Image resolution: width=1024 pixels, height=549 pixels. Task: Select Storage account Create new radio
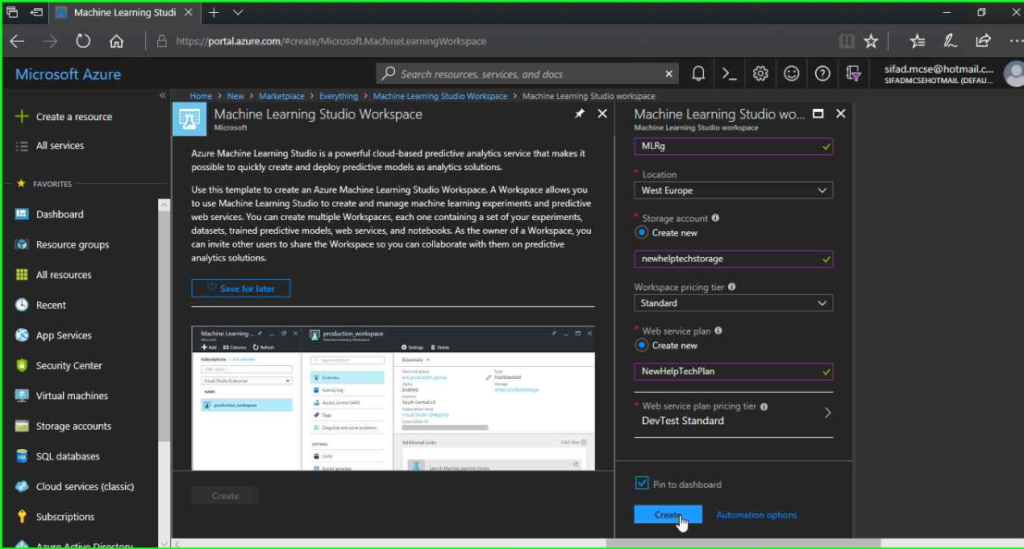[x=641, y=233]
